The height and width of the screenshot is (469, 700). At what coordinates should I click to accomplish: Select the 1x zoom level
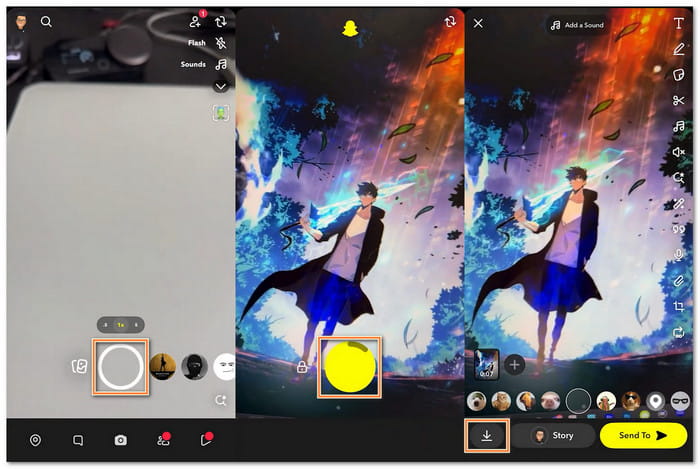pyautogui.click(x=120, y=324)
